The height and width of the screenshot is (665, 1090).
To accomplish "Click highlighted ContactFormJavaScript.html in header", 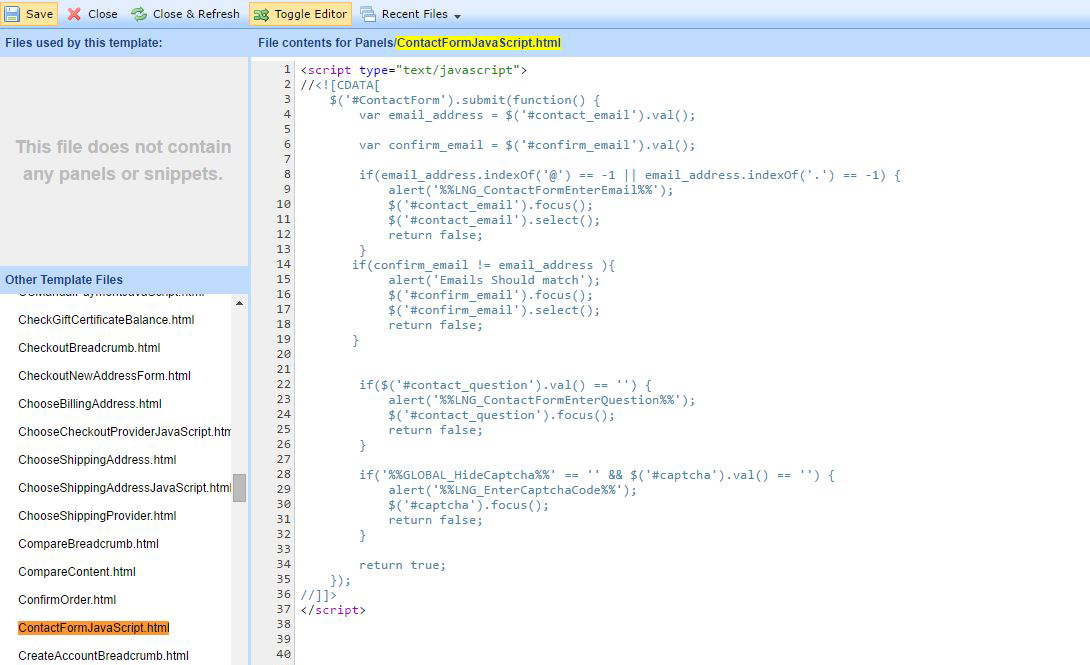I will (478, 43).
